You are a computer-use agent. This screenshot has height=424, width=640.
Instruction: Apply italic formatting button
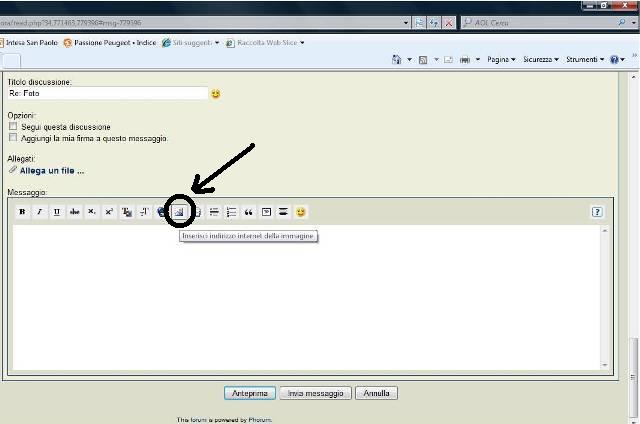point(40,212)
